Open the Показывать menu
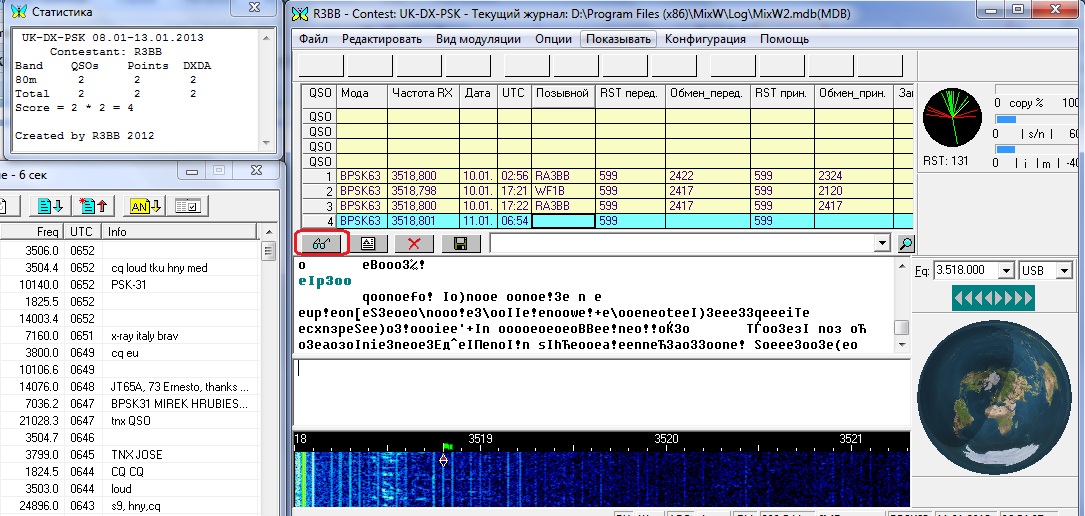 [x=617, y=39]
